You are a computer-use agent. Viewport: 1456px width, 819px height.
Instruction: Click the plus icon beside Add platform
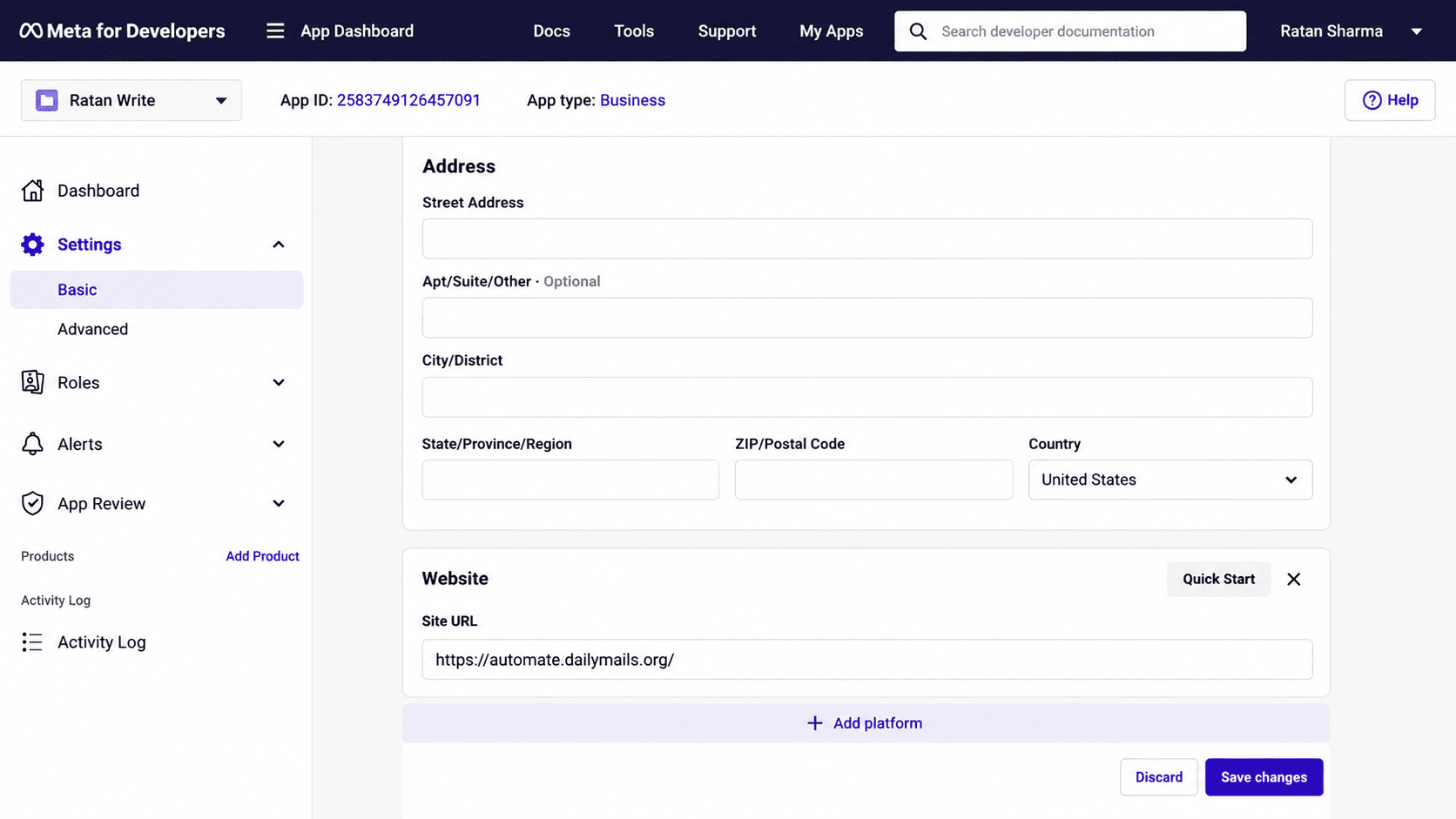[x=814, y=723]
